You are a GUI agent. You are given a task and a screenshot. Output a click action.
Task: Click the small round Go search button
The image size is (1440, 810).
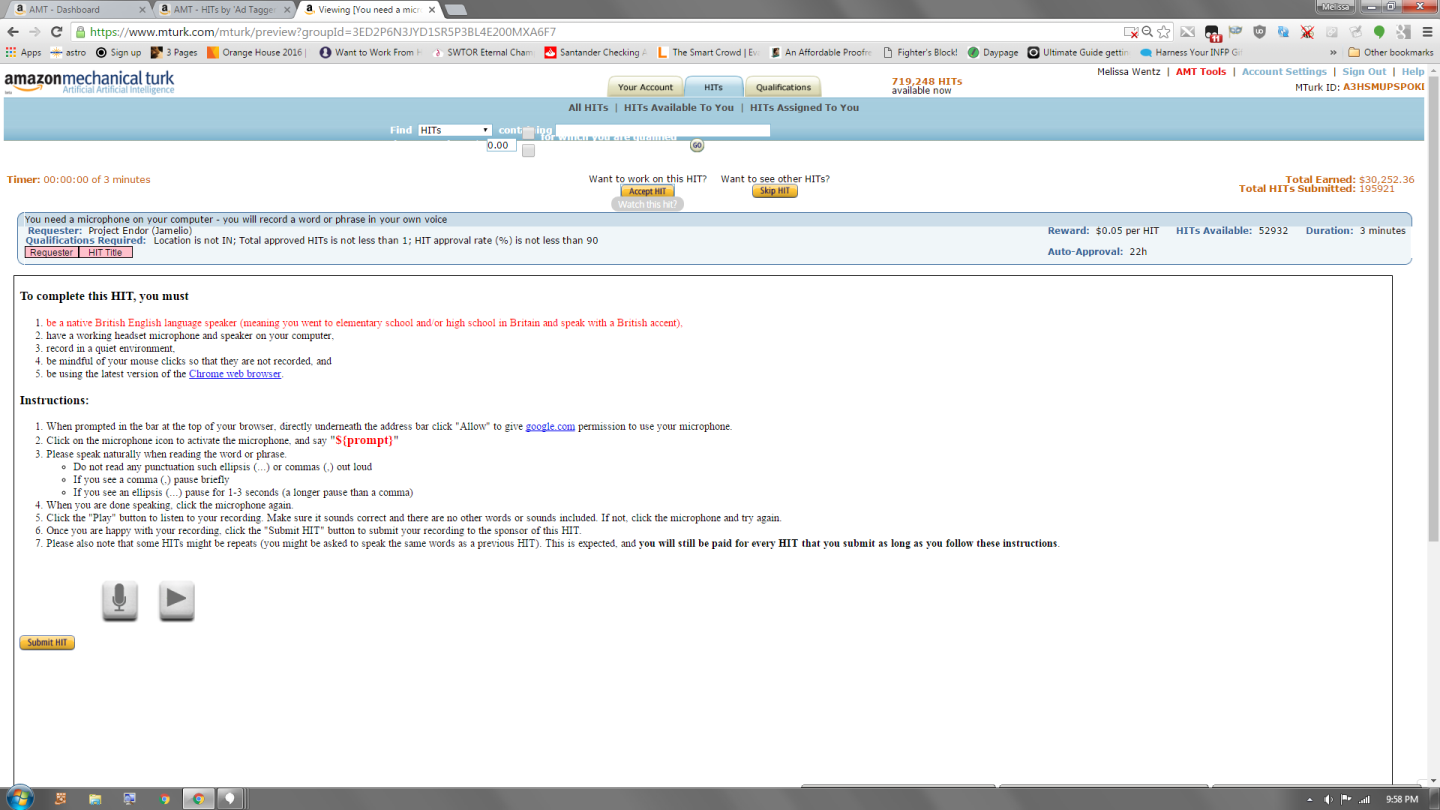[x=697, y=145]
